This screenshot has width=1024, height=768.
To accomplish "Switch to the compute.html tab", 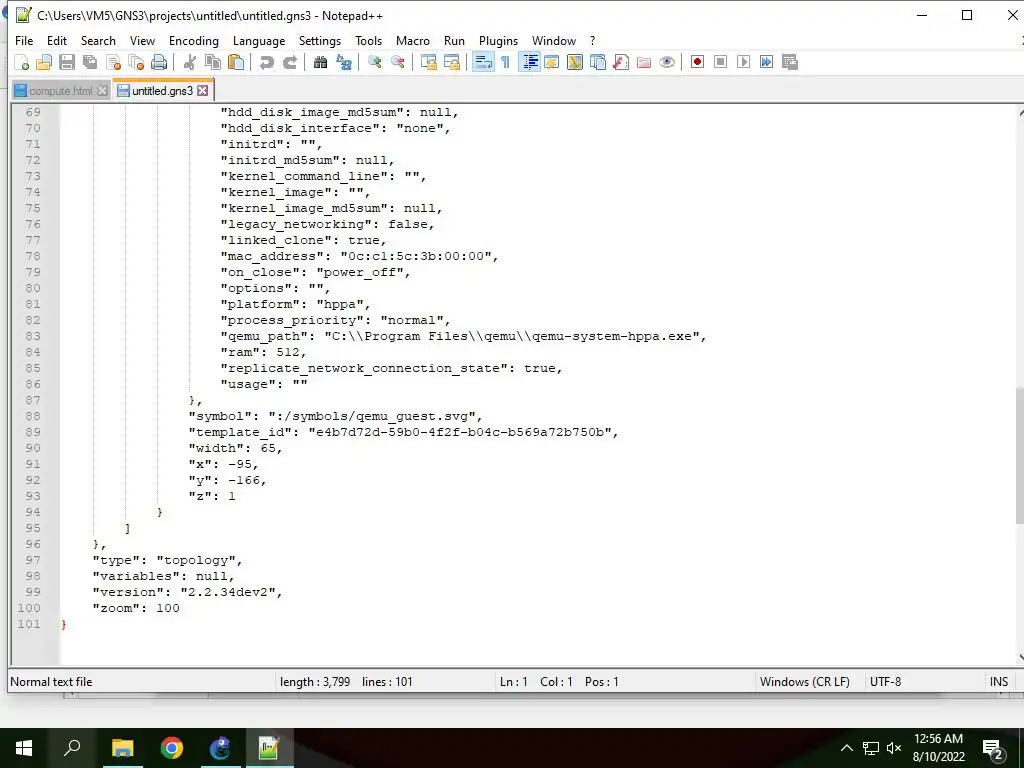I will pyautogui.click(x=60, y=91).
